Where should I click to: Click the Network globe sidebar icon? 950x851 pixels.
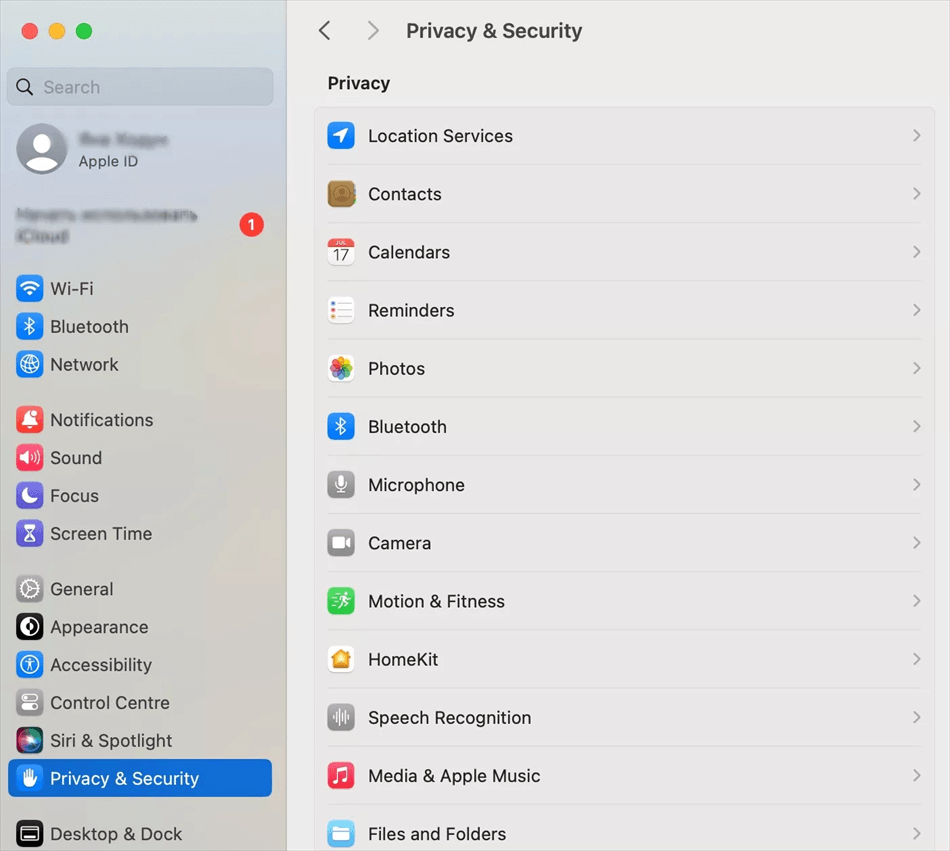pos(30,365)
